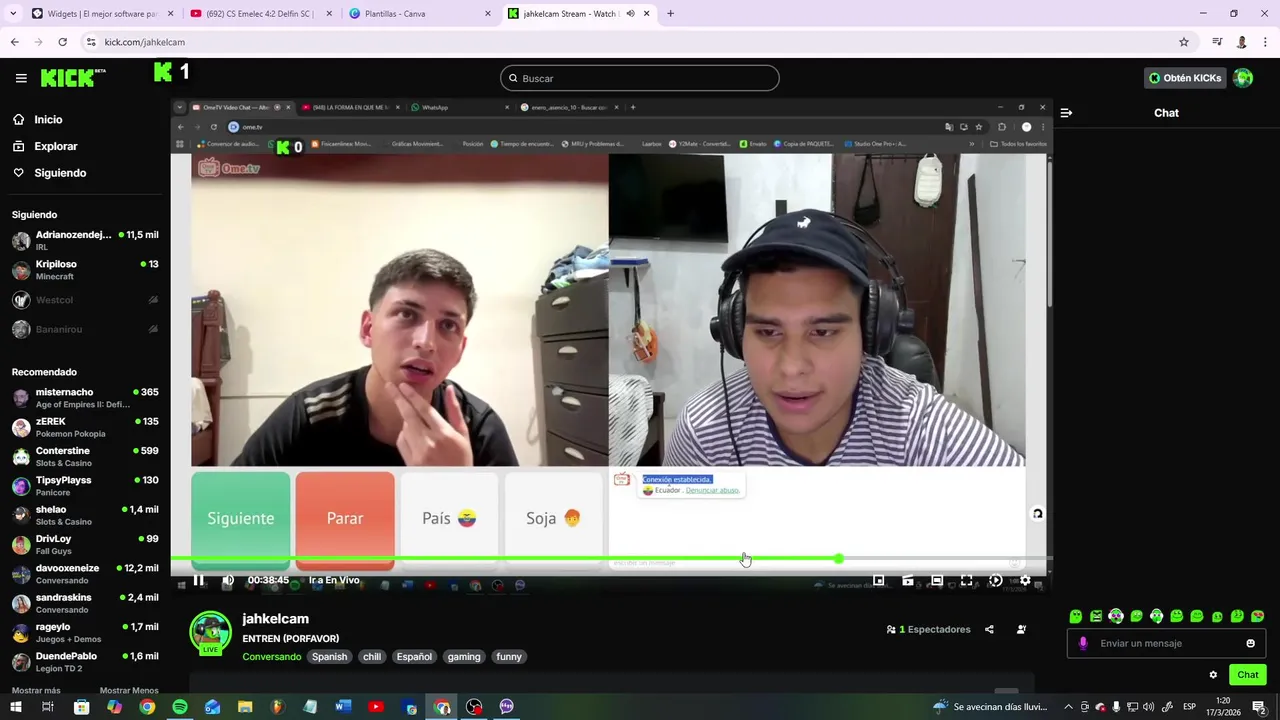Open Spotify from the taskbar
The height and width of the screenshot is (720, 1280).
(180, 707)
